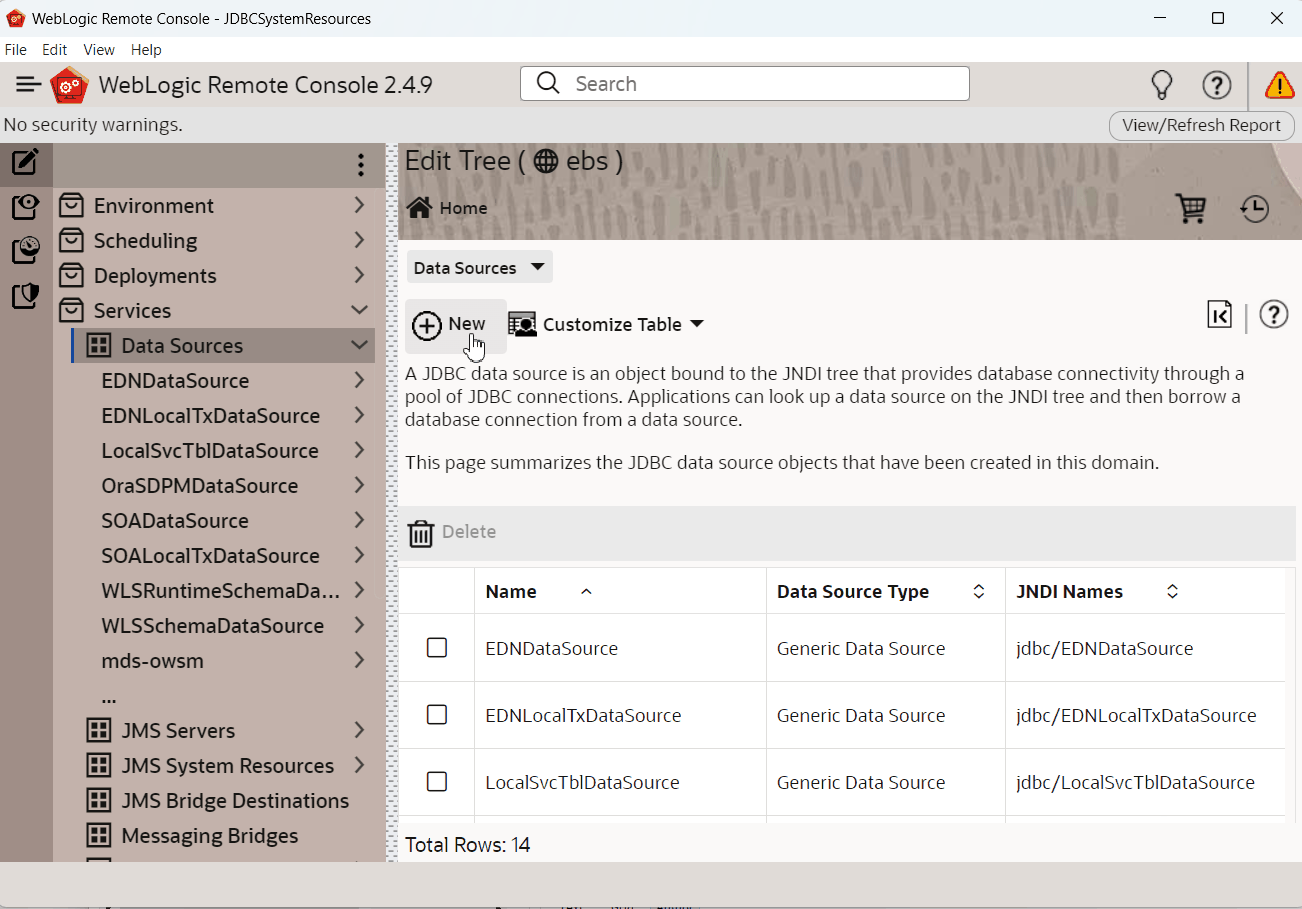Click the WebLogic Remote Console logo
Viewport: 1302px width, 909px height.
69,85
